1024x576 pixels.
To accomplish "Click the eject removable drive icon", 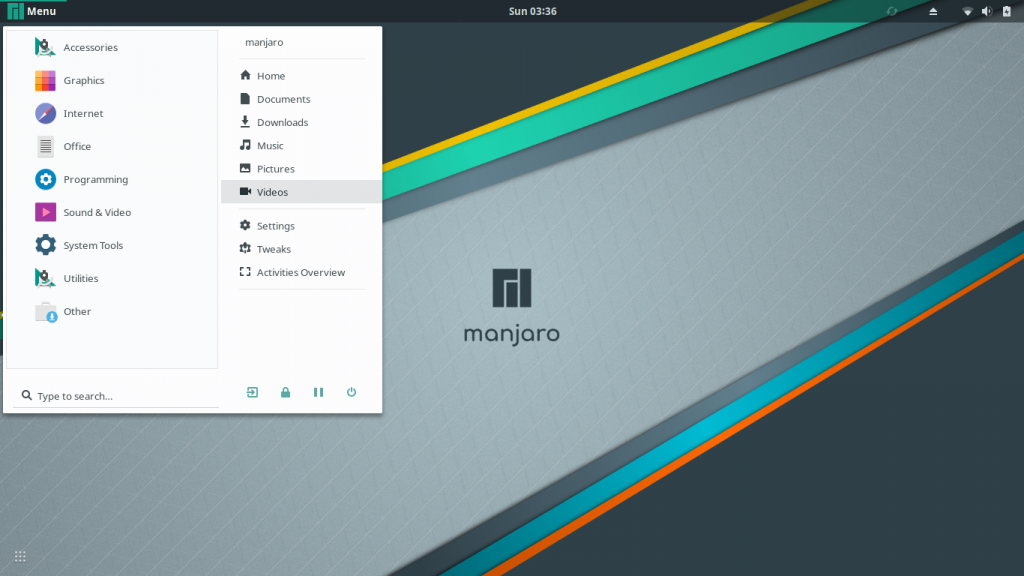I will pos(933,11).
